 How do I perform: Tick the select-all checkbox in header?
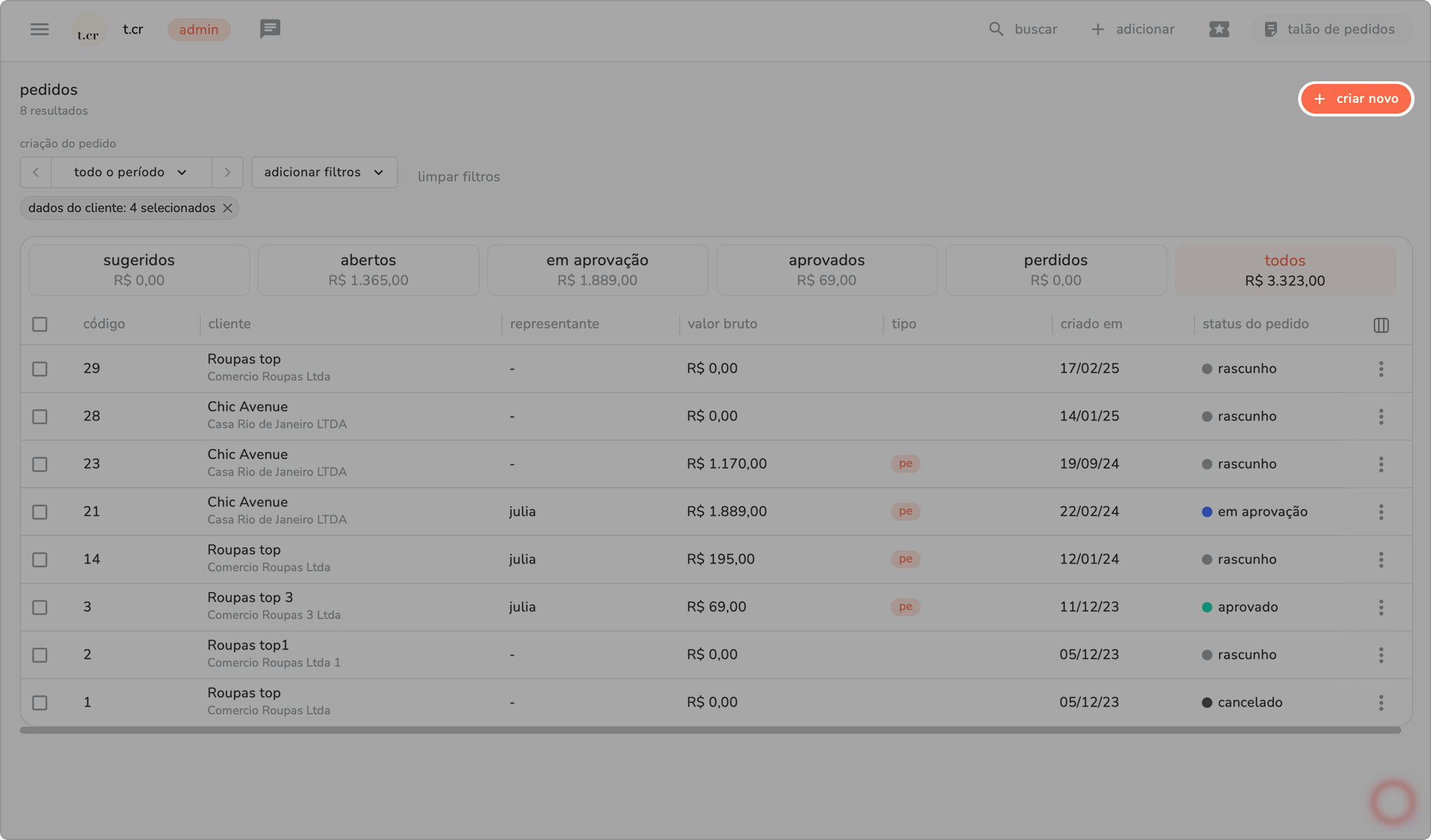click(40, 324)
